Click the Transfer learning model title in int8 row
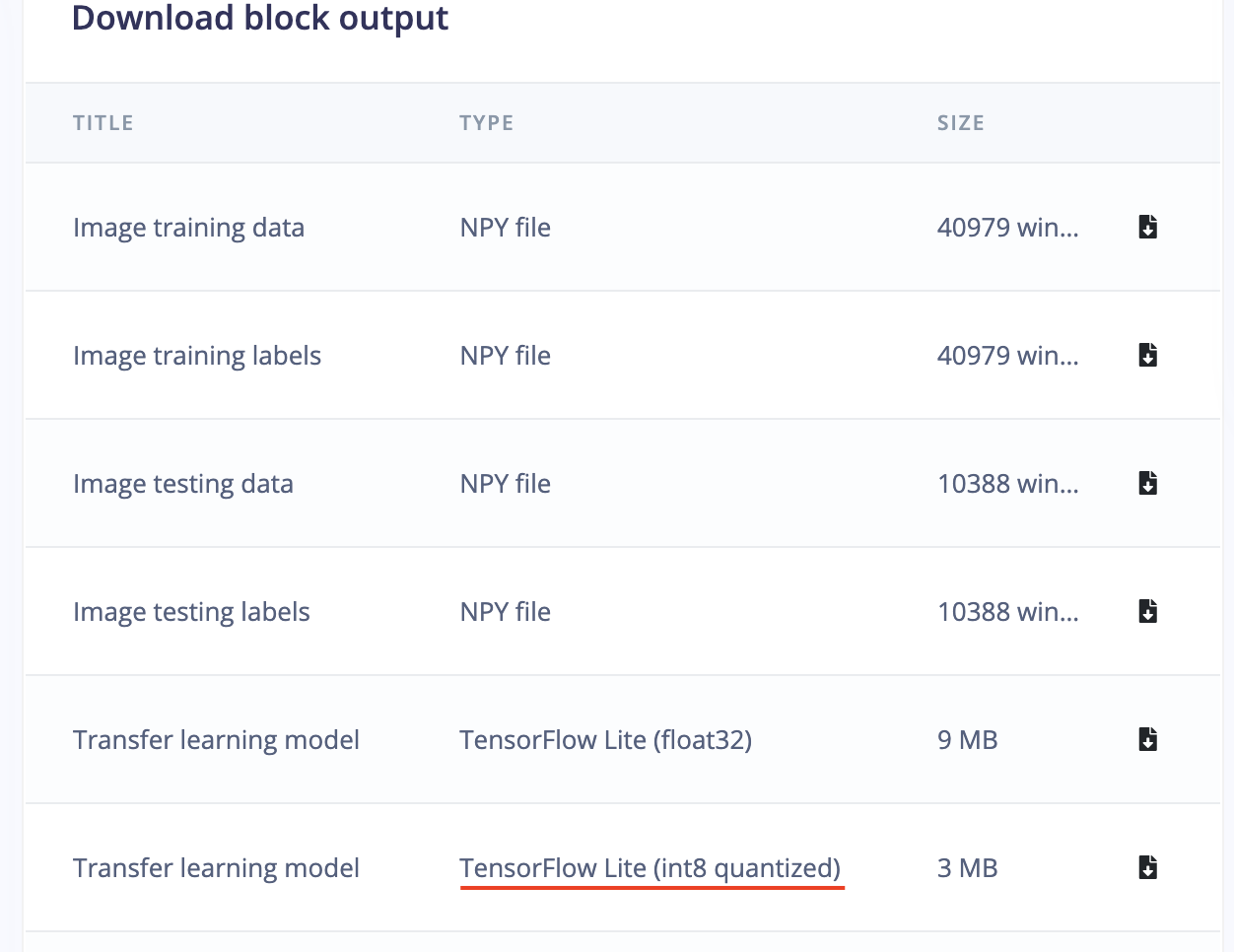This screenshot has width=1234, height=952. click(217, 868)
